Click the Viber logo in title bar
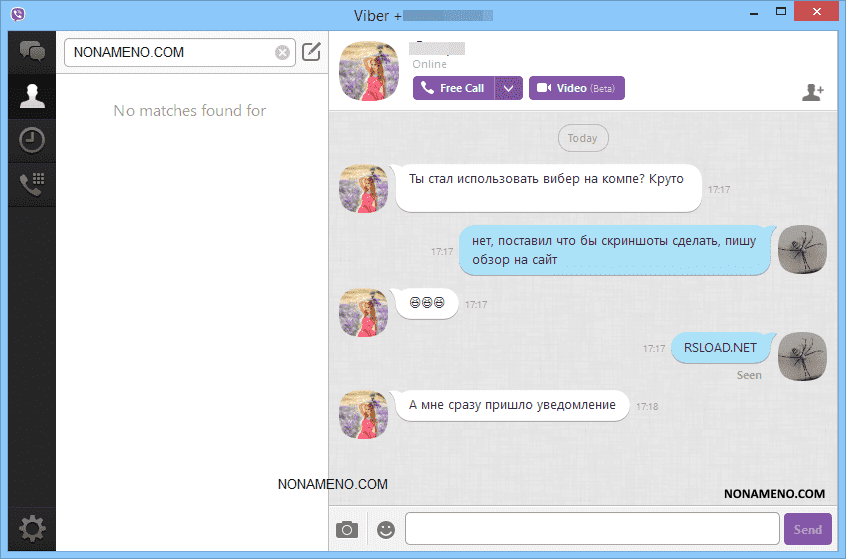Viewport: 846px width, 559px height. pos(14,15)
